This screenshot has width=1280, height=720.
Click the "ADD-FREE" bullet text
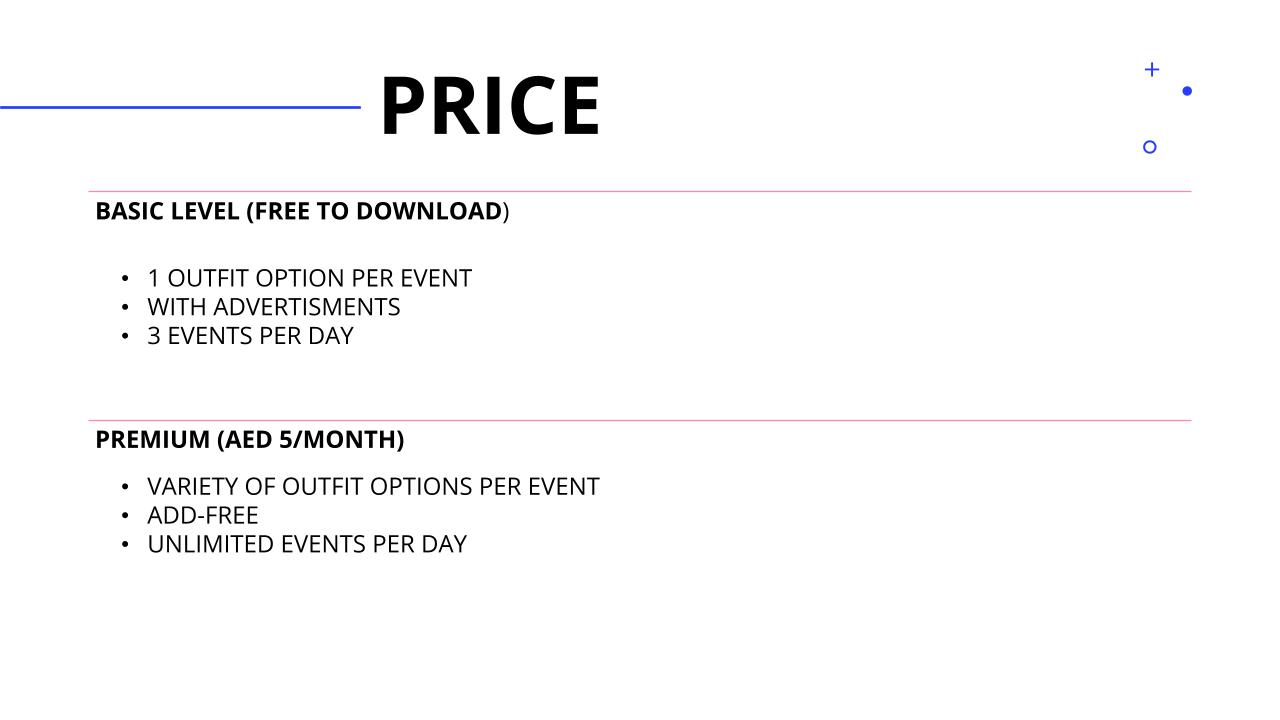tap(202, 516)
